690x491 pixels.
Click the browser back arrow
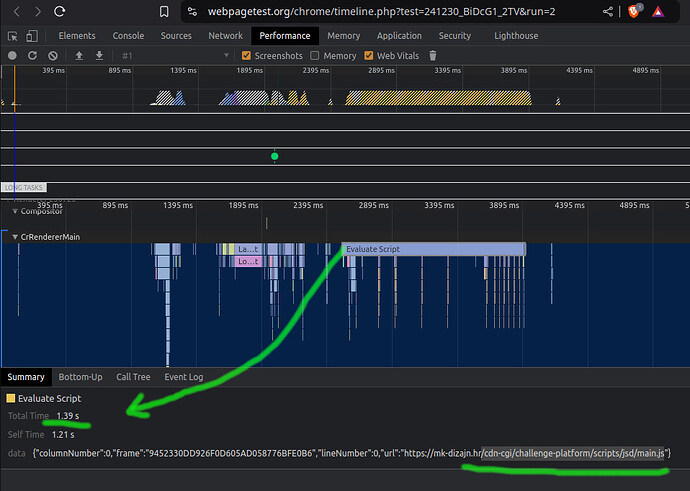tap(17, 12)
